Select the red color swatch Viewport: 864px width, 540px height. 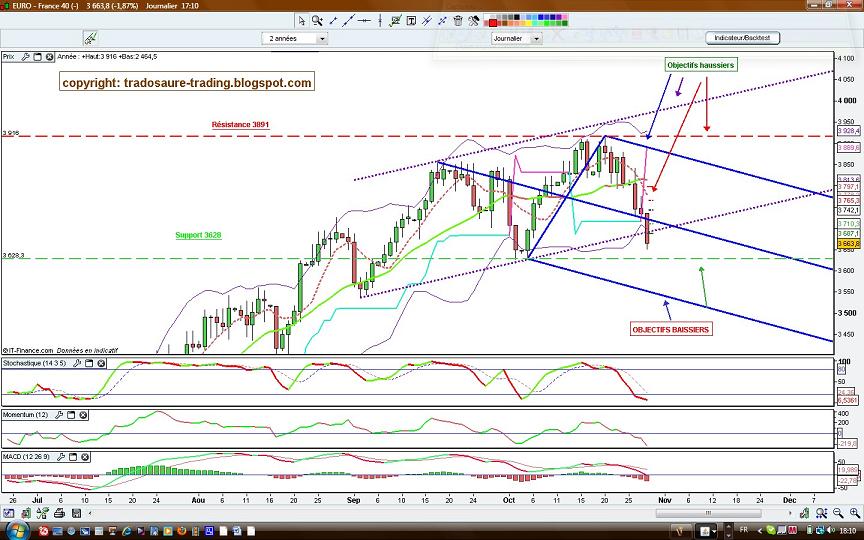(x=493, y=23)
